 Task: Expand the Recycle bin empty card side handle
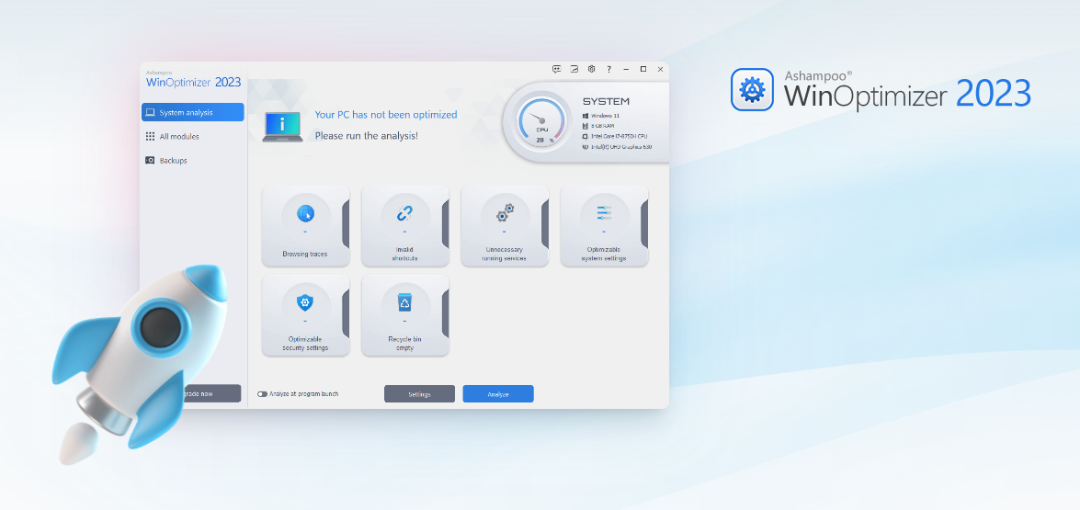click(445, 314)
